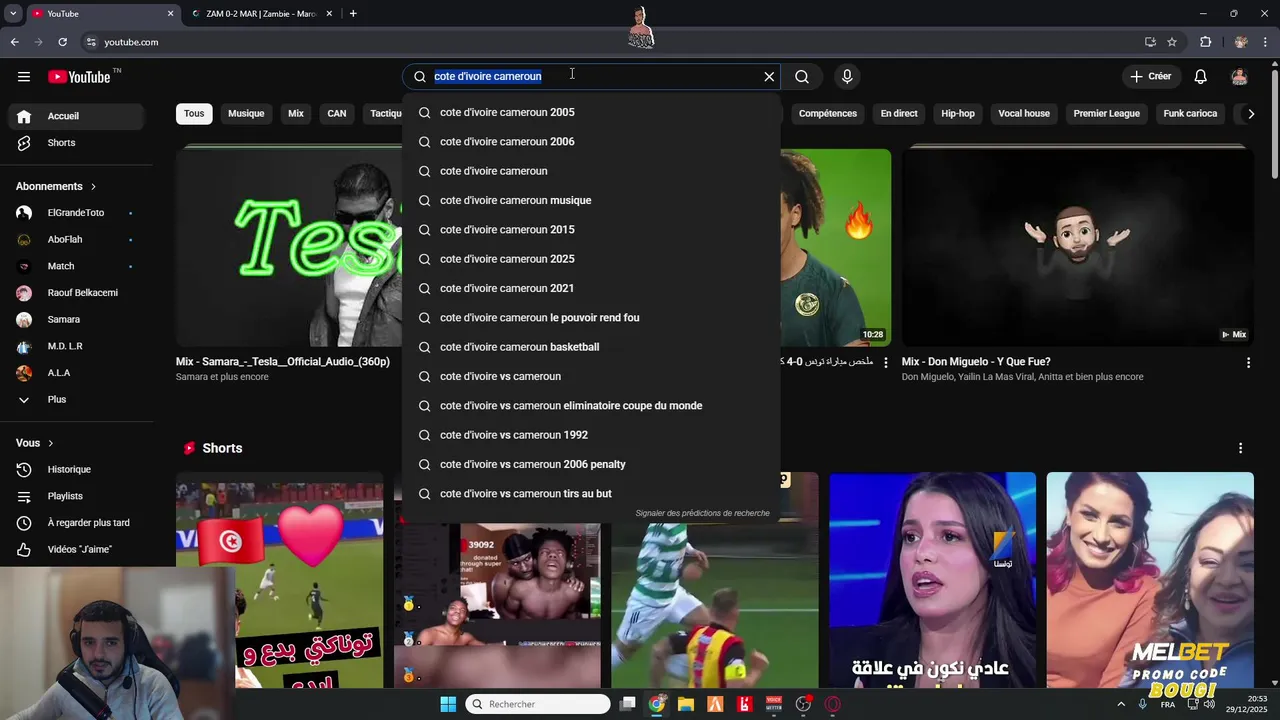Choose suggestion cote d'ivoire cameroun 2005
1280x720 pixels.
[591, 113]
